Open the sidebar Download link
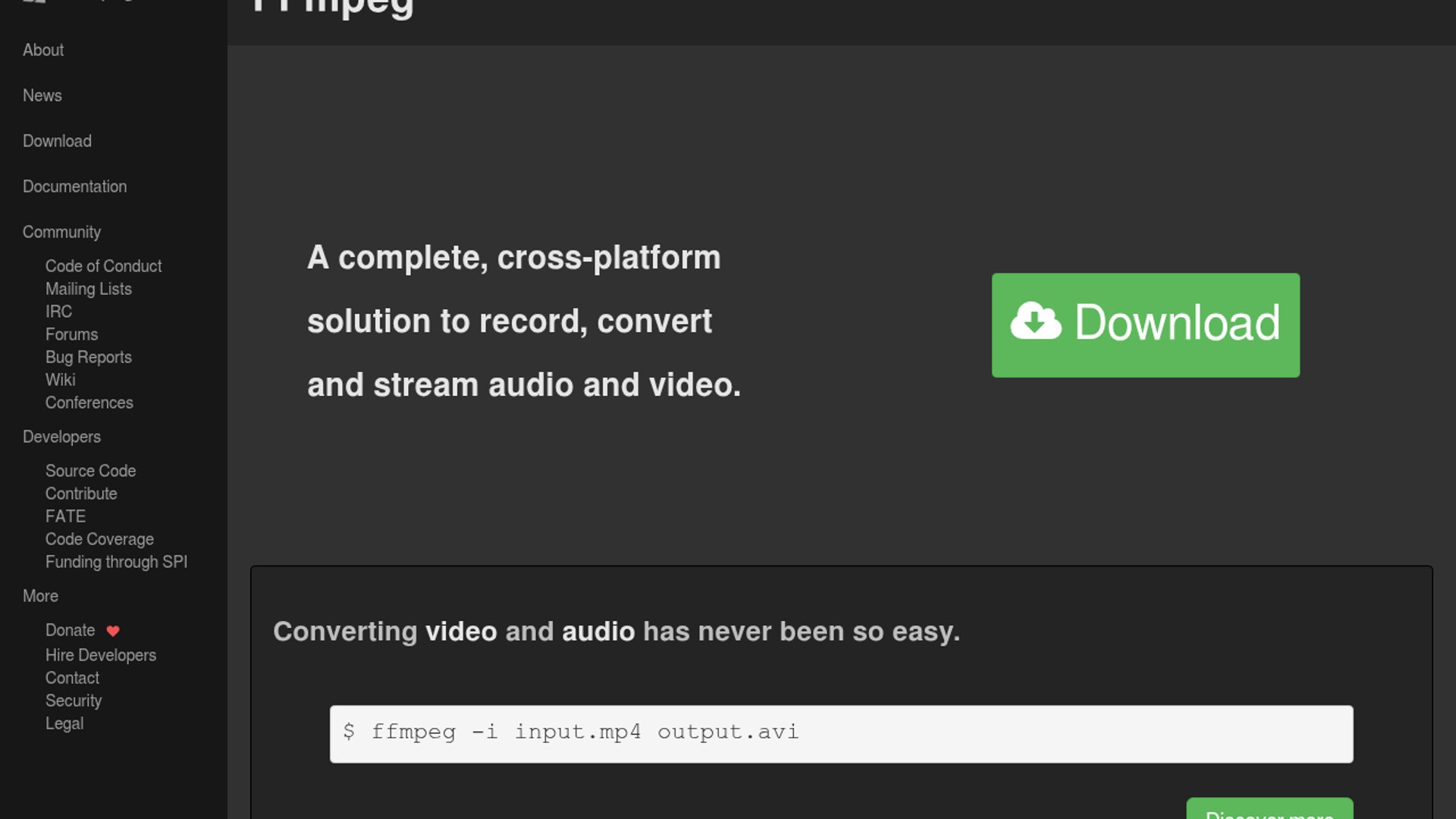1456x819 pixels. click(x=57, y=141)
